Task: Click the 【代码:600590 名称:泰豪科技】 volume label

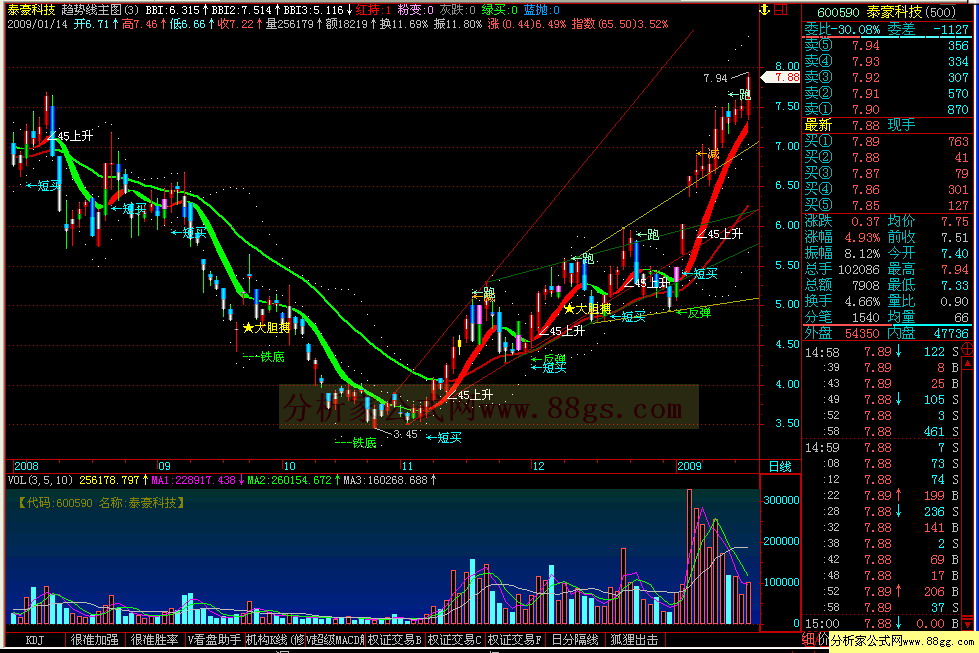Action: (x=101, y=503)
